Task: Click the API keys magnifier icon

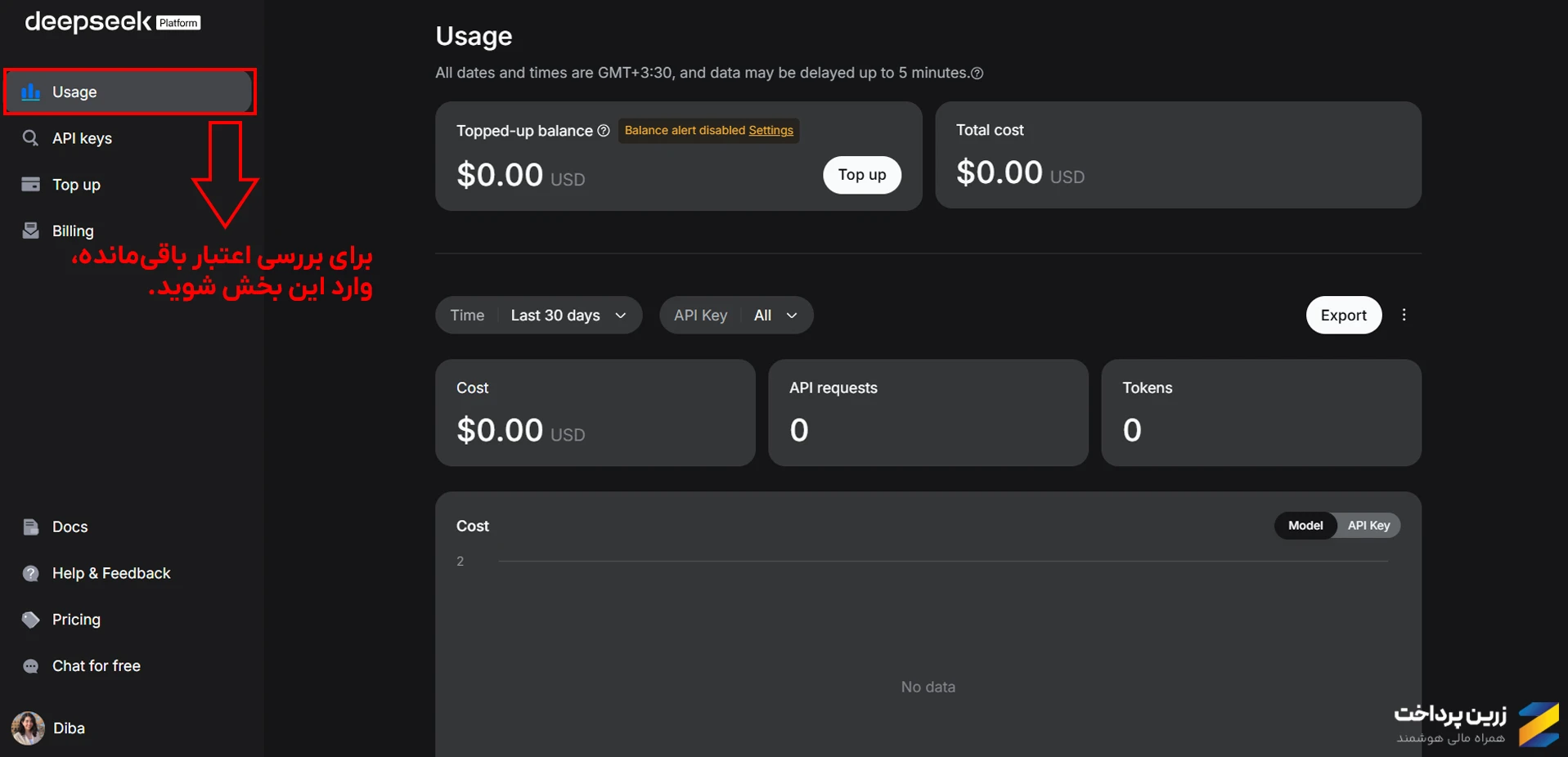Action: point(30,138)
